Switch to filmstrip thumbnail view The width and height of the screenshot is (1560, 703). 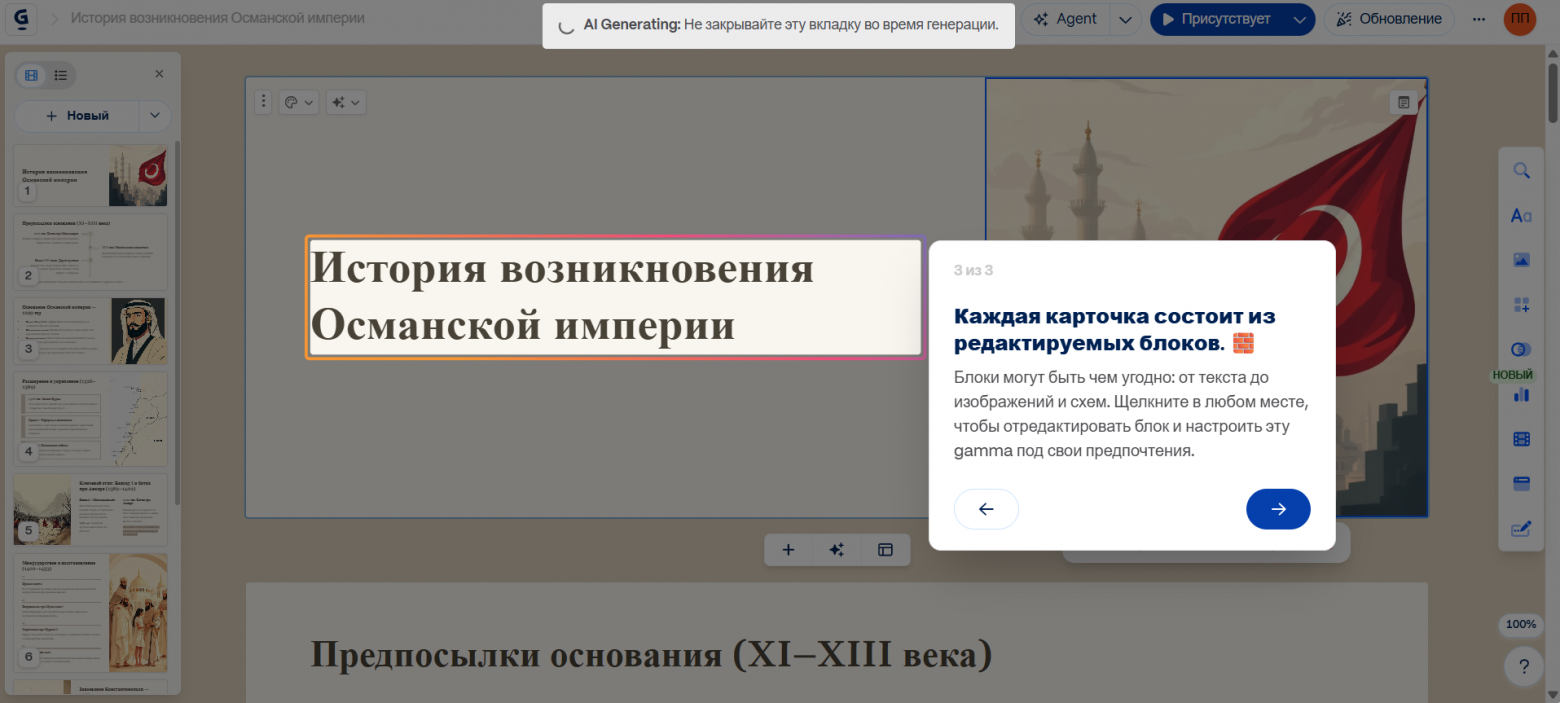pos(32,75)
